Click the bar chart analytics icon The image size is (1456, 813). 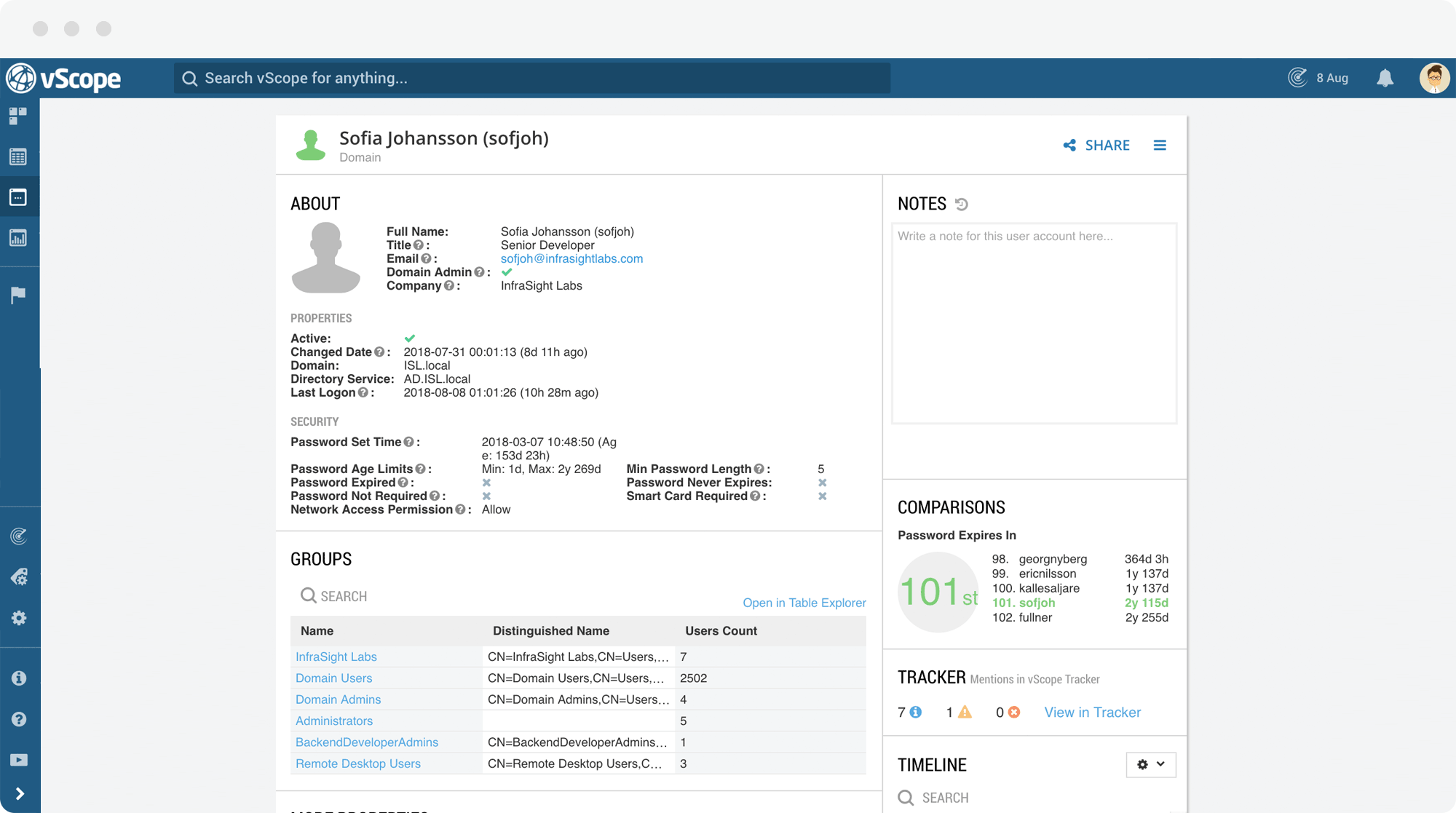point(18,238)
